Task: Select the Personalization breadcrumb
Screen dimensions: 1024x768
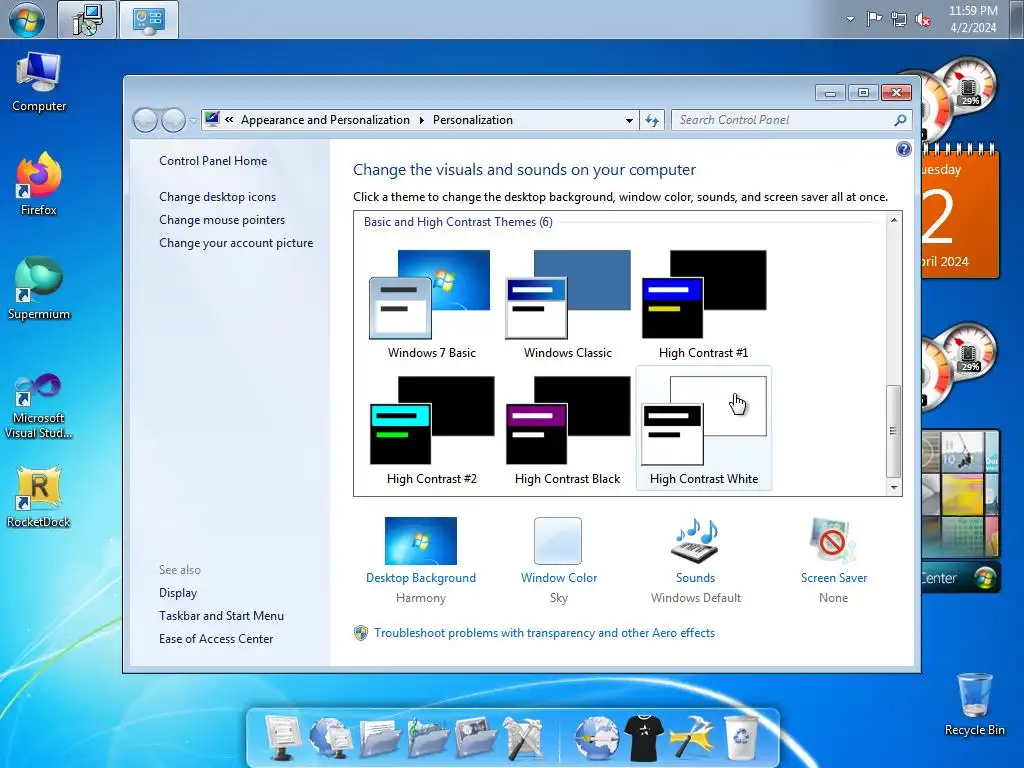Action: pyautogui.click(x=473, y=120)
